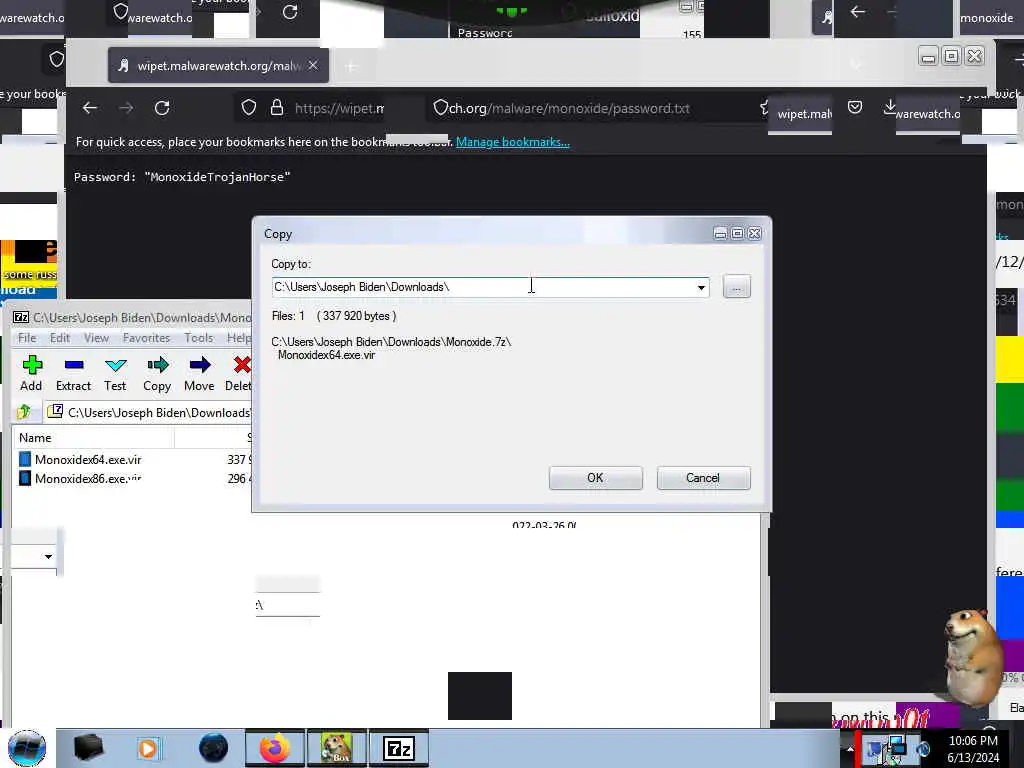Screen dimensions: 1024x768
Task: Open Firefox downloads arrow icon
Action: tap(889, 107)
